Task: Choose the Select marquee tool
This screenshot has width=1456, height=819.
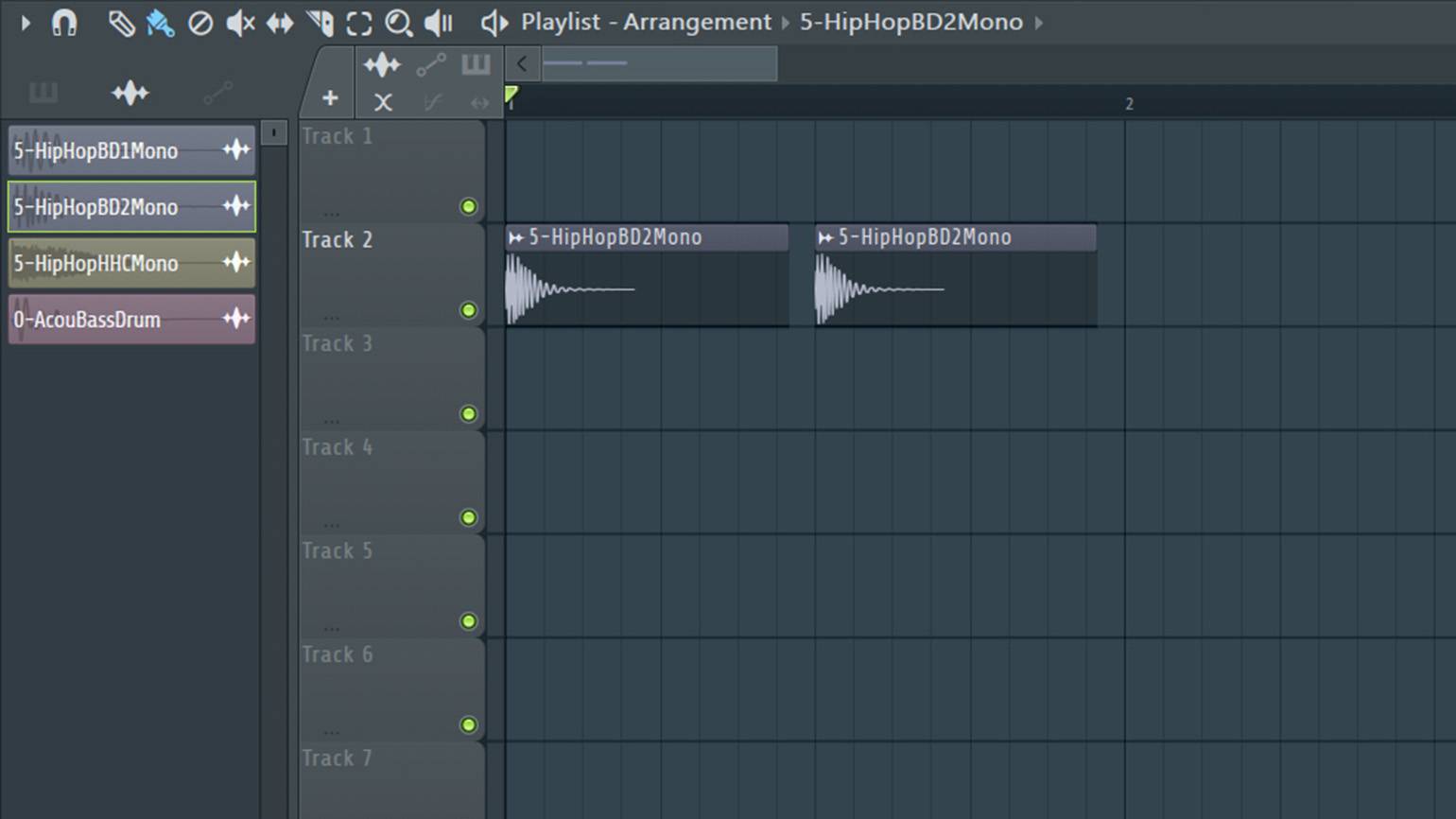Action: 359,23
